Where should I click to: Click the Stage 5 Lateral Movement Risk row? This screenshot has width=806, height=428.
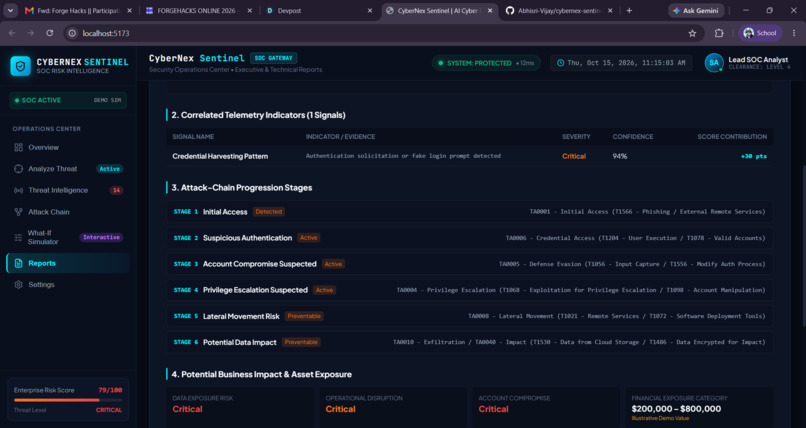point(469,316)
